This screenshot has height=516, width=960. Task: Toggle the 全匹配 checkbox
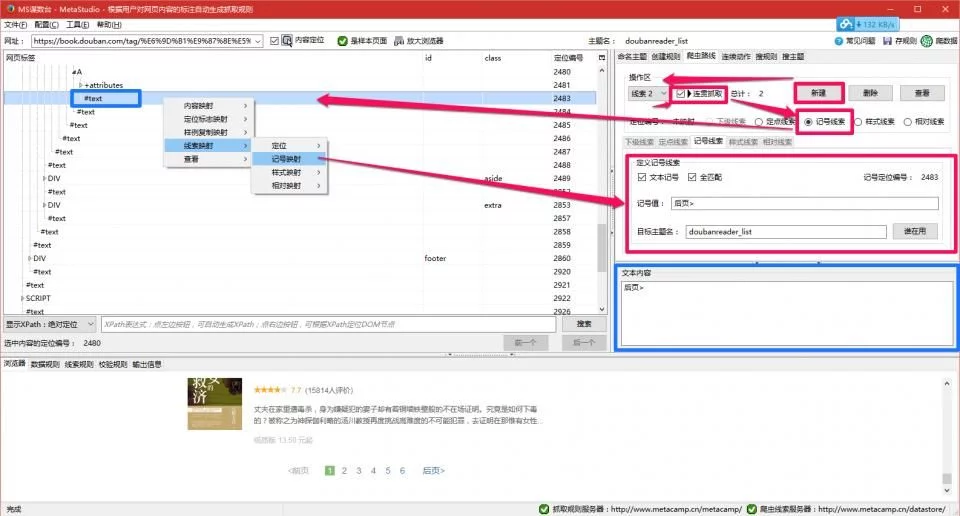[x=692, y=177]
